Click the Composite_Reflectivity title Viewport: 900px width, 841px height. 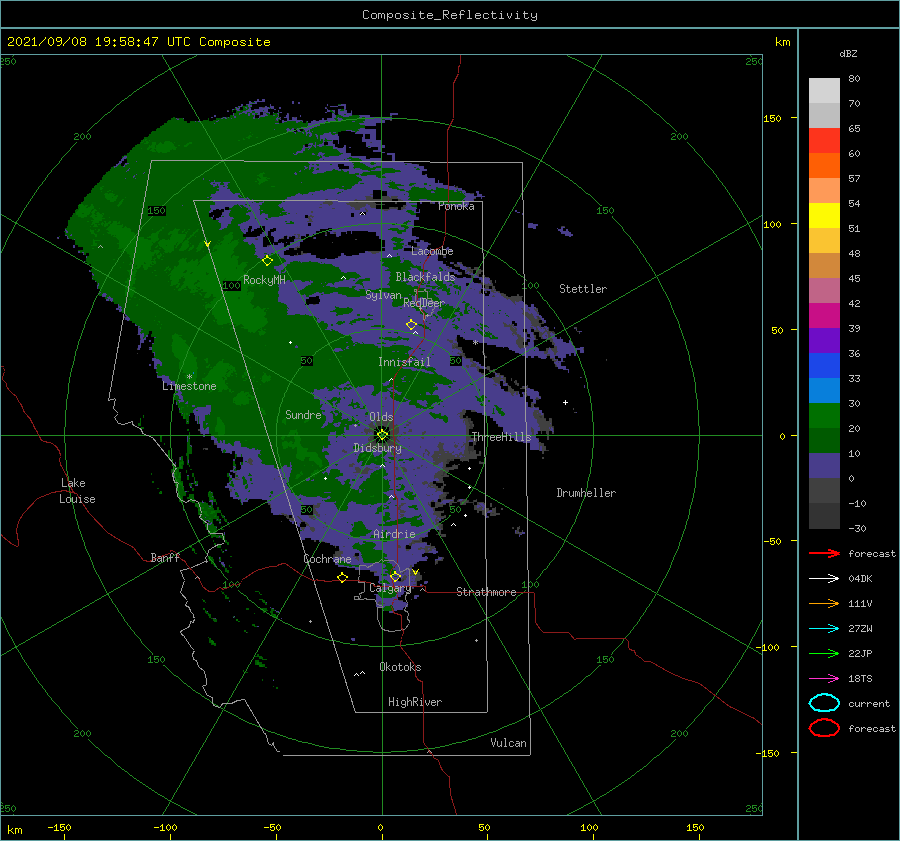click(x=450, y=15)
